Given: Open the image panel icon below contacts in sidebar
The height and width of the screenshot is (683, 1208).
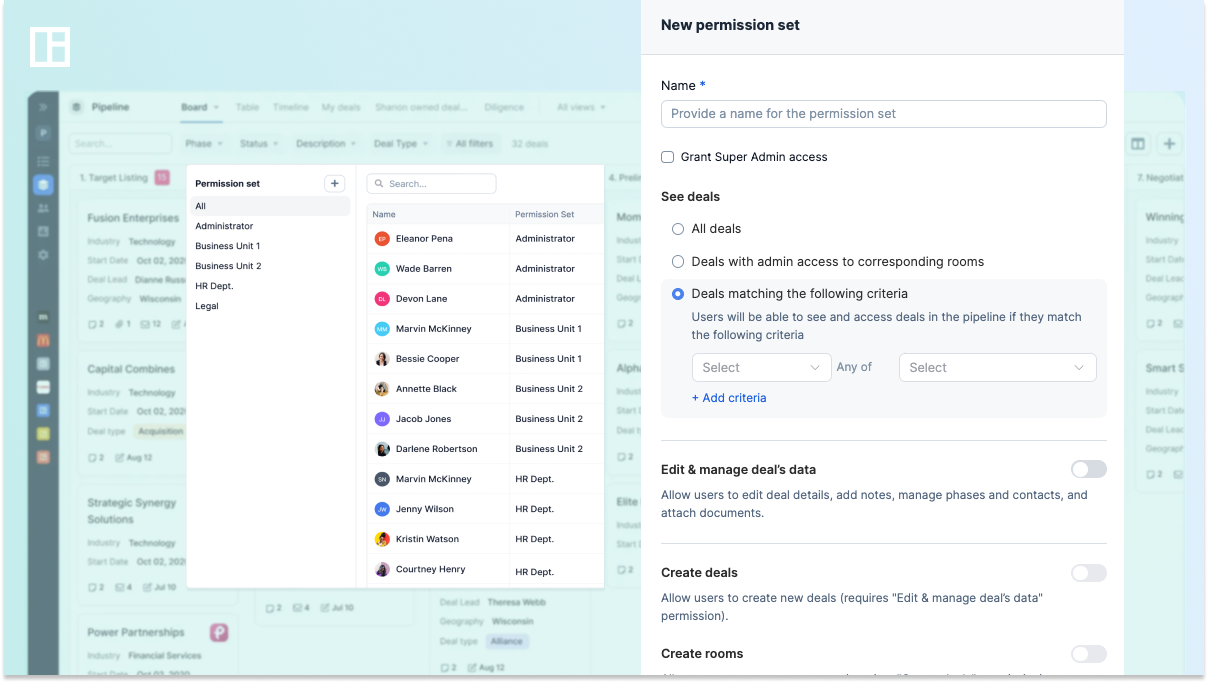Looking at the screenshot, I should (x=43, y=231).
